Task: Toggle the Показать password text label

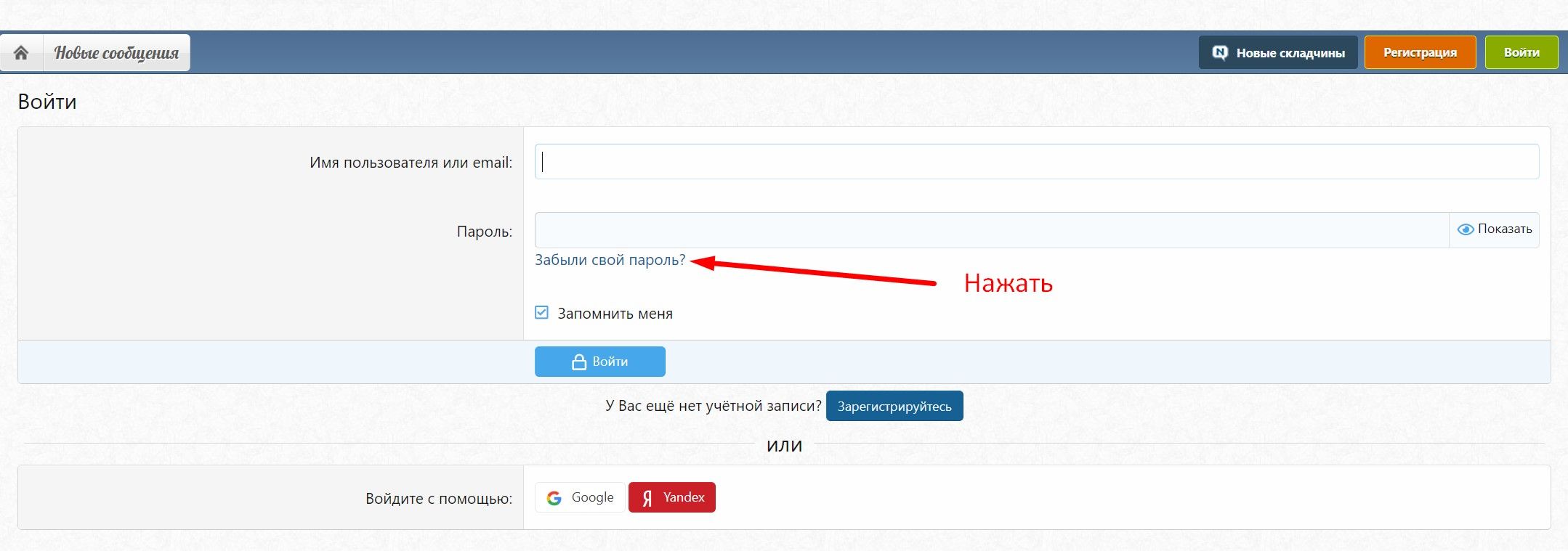Action: click(1504, 229)
